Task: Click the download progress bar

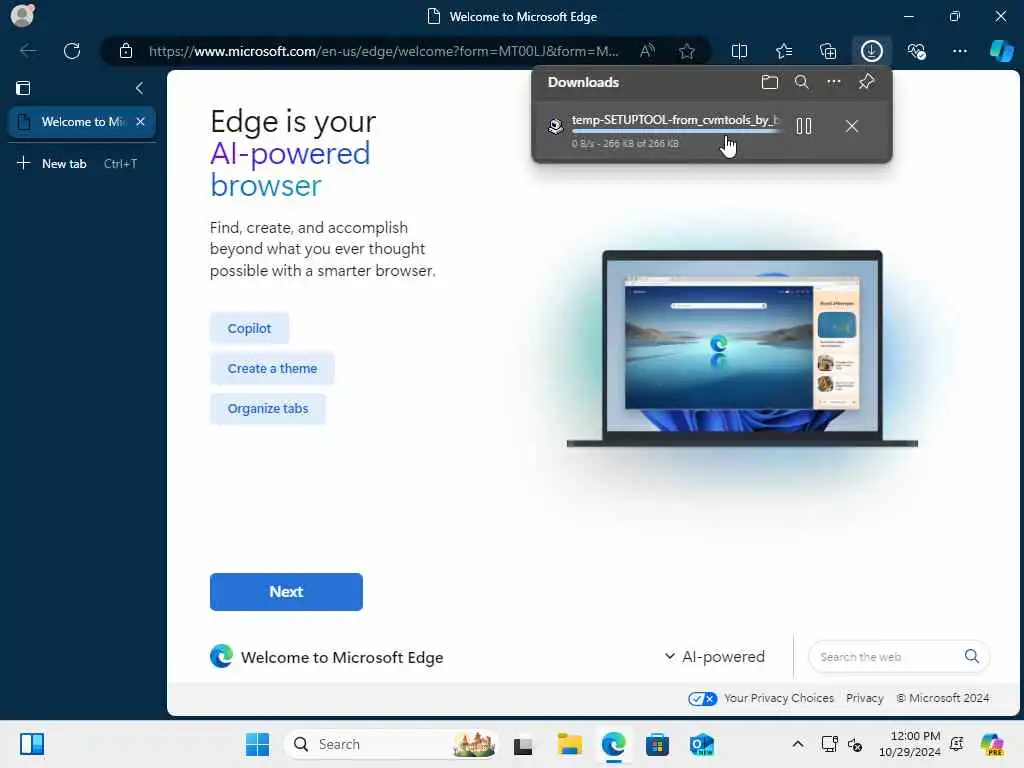Action: tap(676, 132)
